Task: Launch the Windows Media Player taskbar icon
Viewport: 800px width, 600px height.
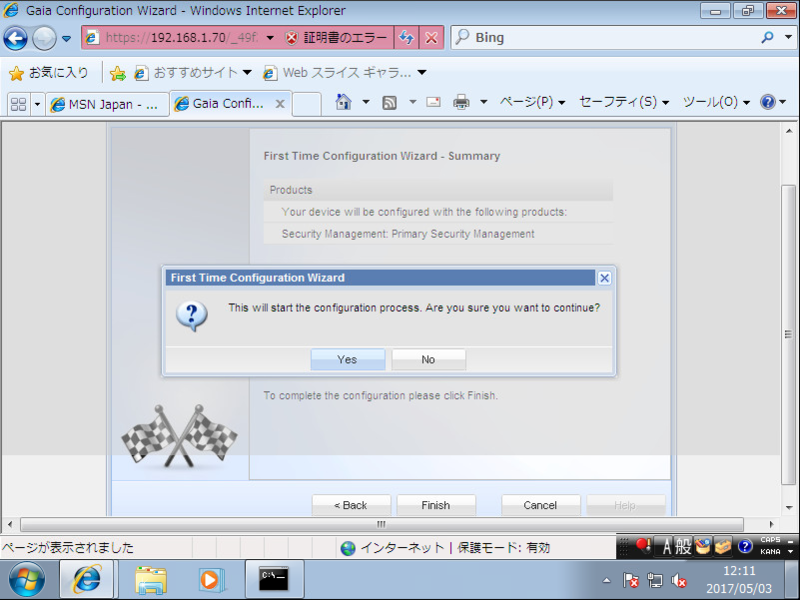Action: 211,580
